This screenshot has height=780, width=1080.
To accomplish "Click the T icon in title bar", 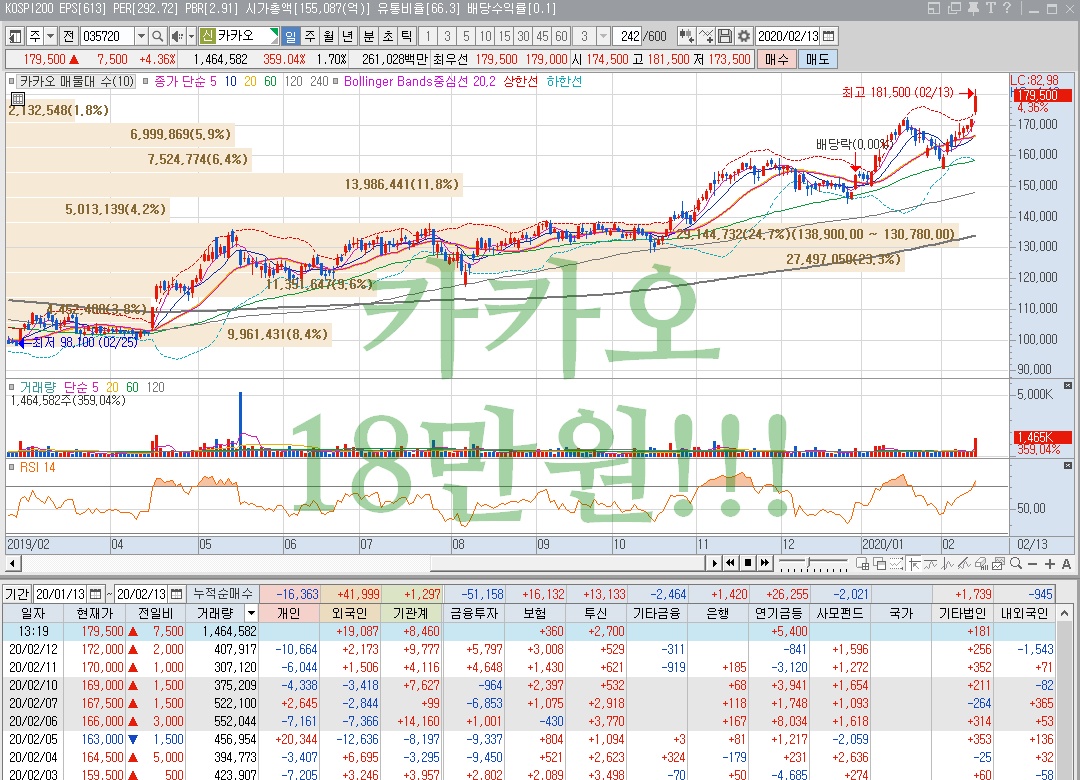I will pyautogui.click(x=990, y=8).
